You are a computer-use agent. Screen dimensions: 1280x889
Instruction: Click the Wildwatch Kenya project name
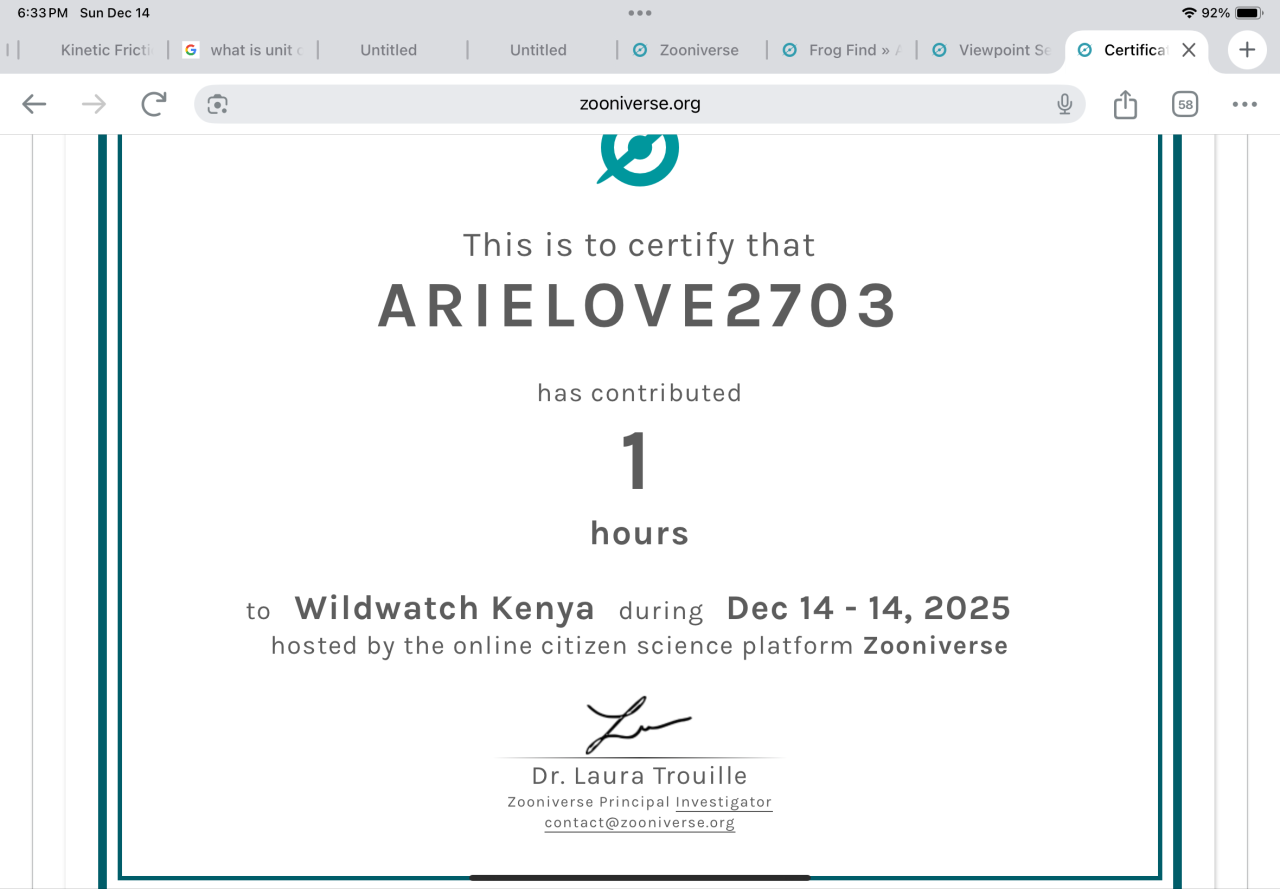(445, 608)
